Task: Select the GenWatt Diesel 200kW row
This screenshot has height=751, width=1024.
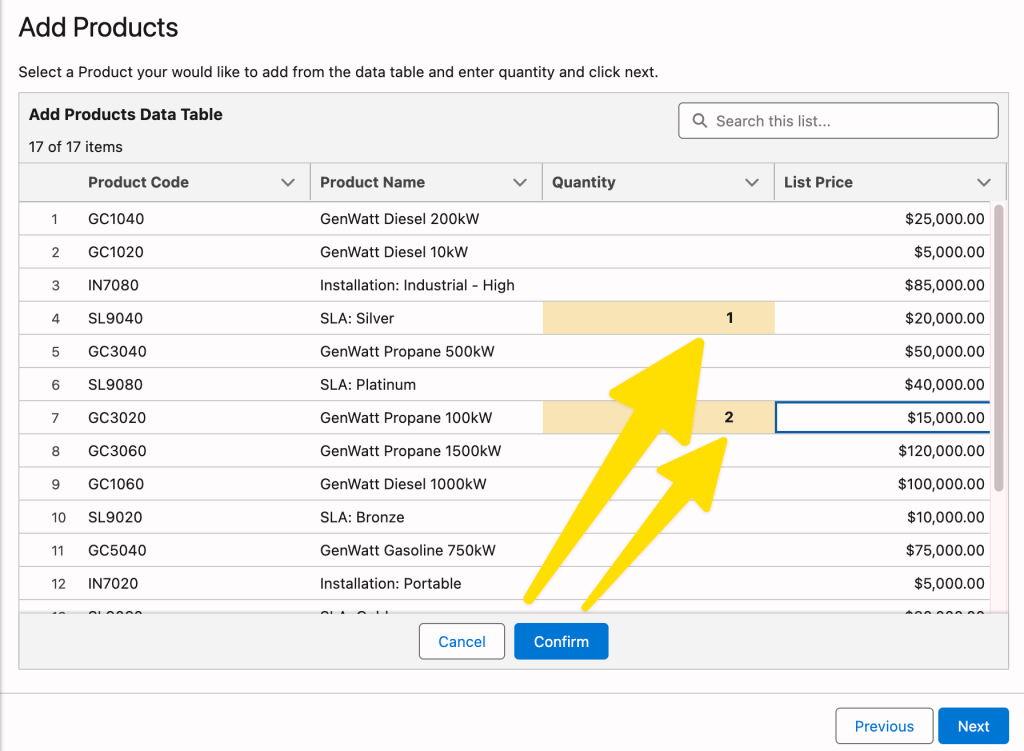Action: pyautogui.click(x=400, y=219)
